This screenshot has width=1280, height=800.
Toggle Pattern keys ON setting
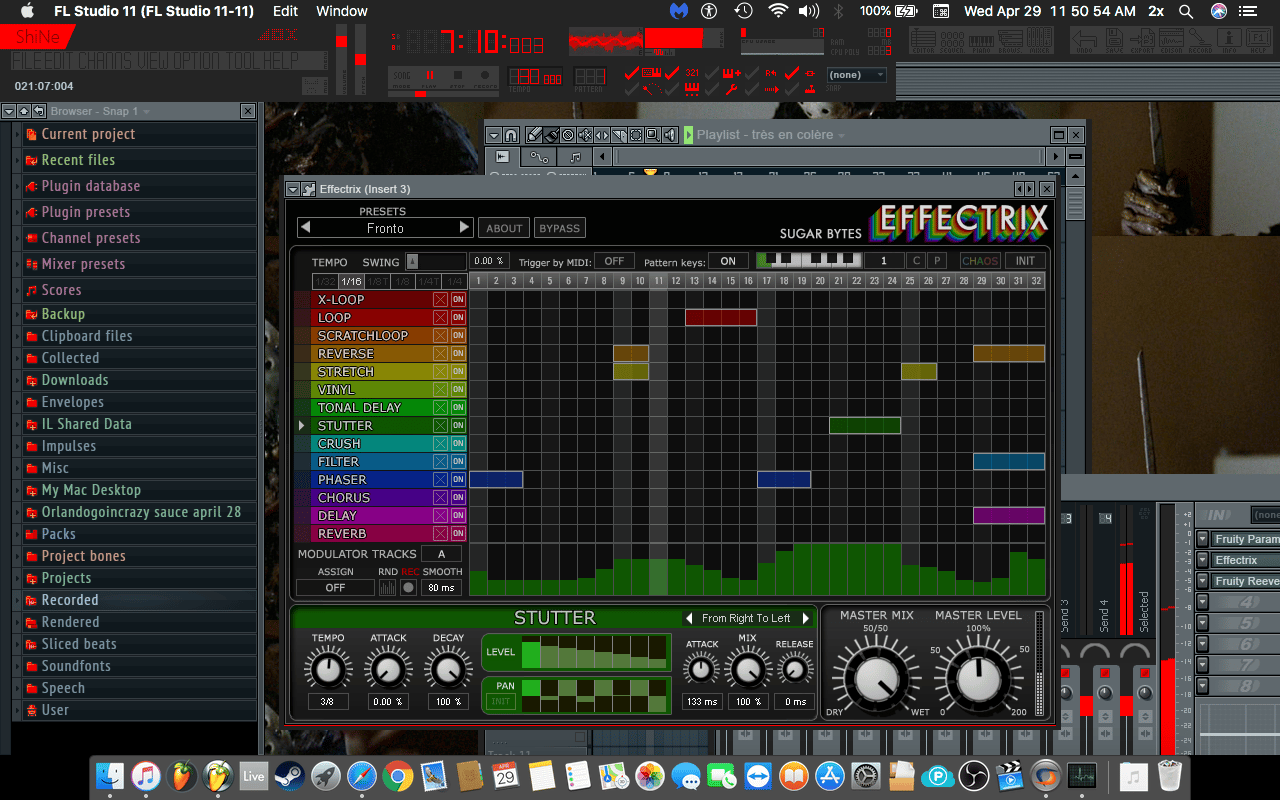pos(728,261)
